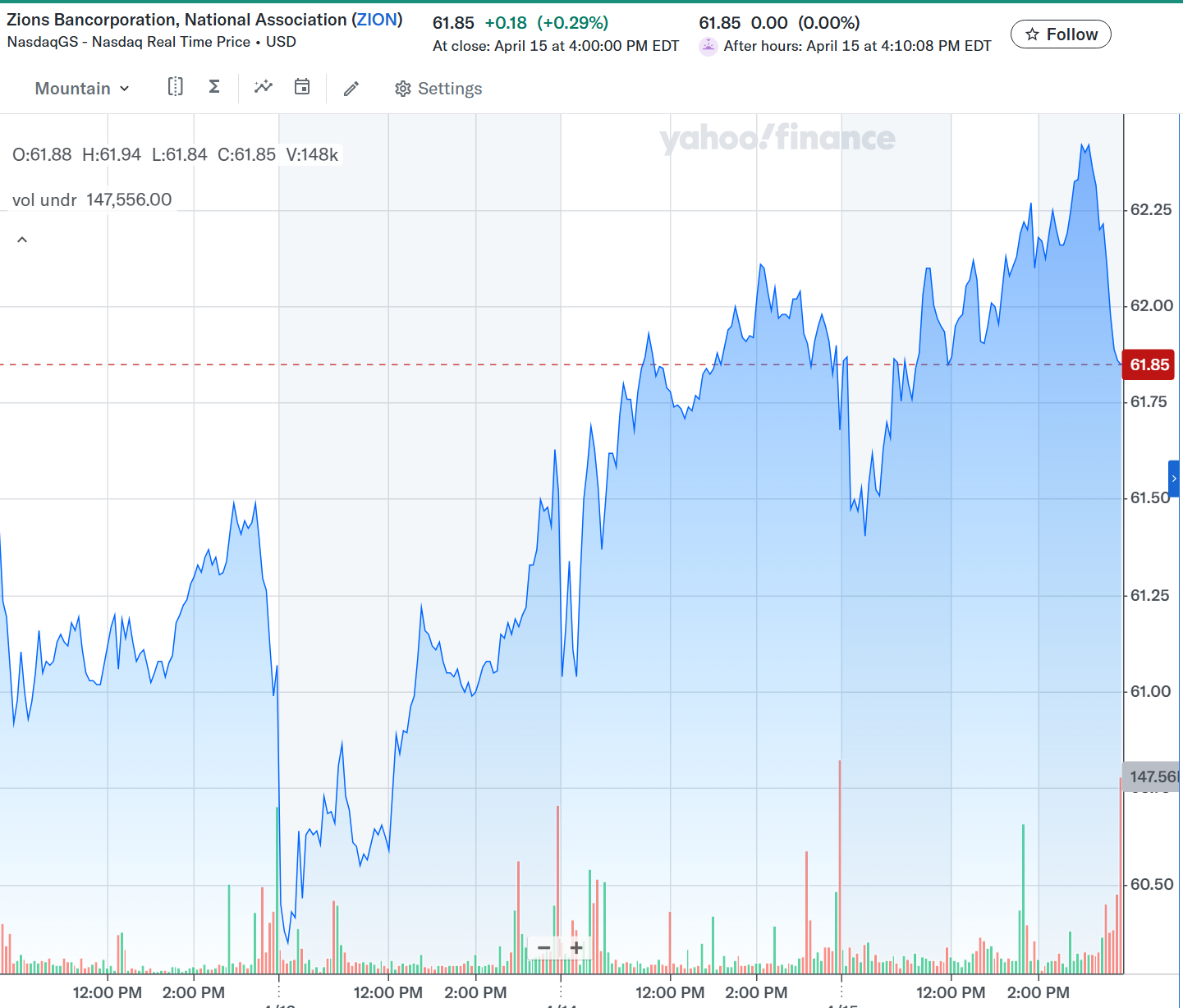
Task: Click the 'vol undr' study label
Action: [x=44, y=200]
